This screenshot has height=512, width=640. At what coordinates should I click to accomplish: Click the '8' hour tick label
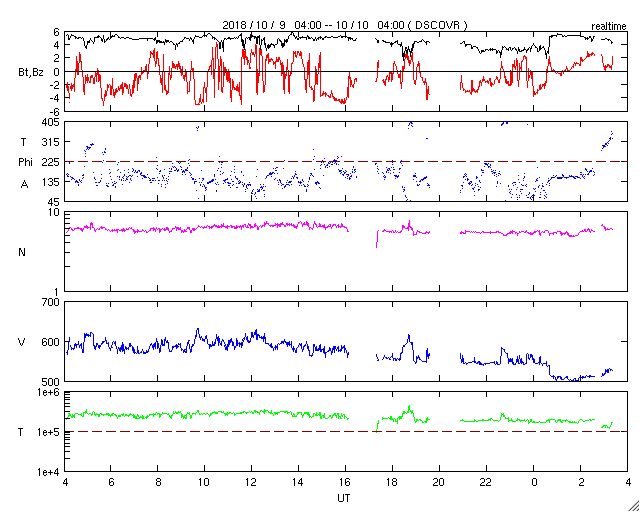(x=158, y=484)
